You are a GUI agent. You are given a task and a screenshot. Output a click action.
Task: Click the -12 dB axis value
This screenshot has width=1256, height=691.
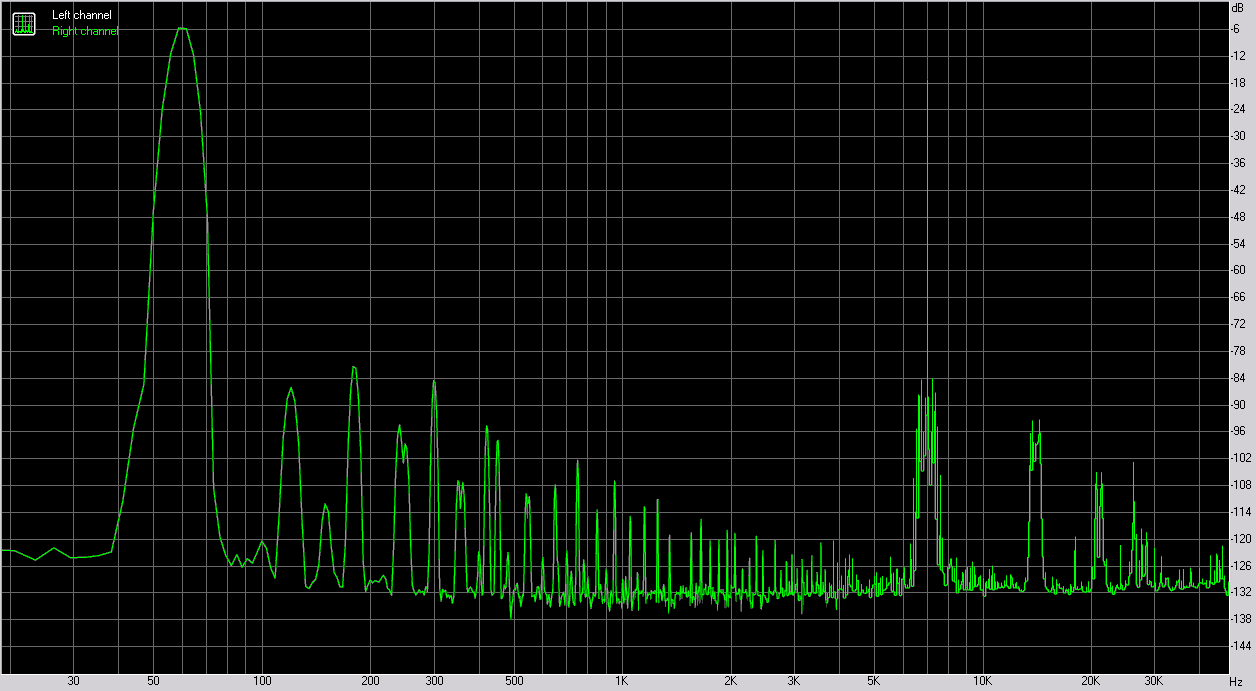(x=1240, y=55)
